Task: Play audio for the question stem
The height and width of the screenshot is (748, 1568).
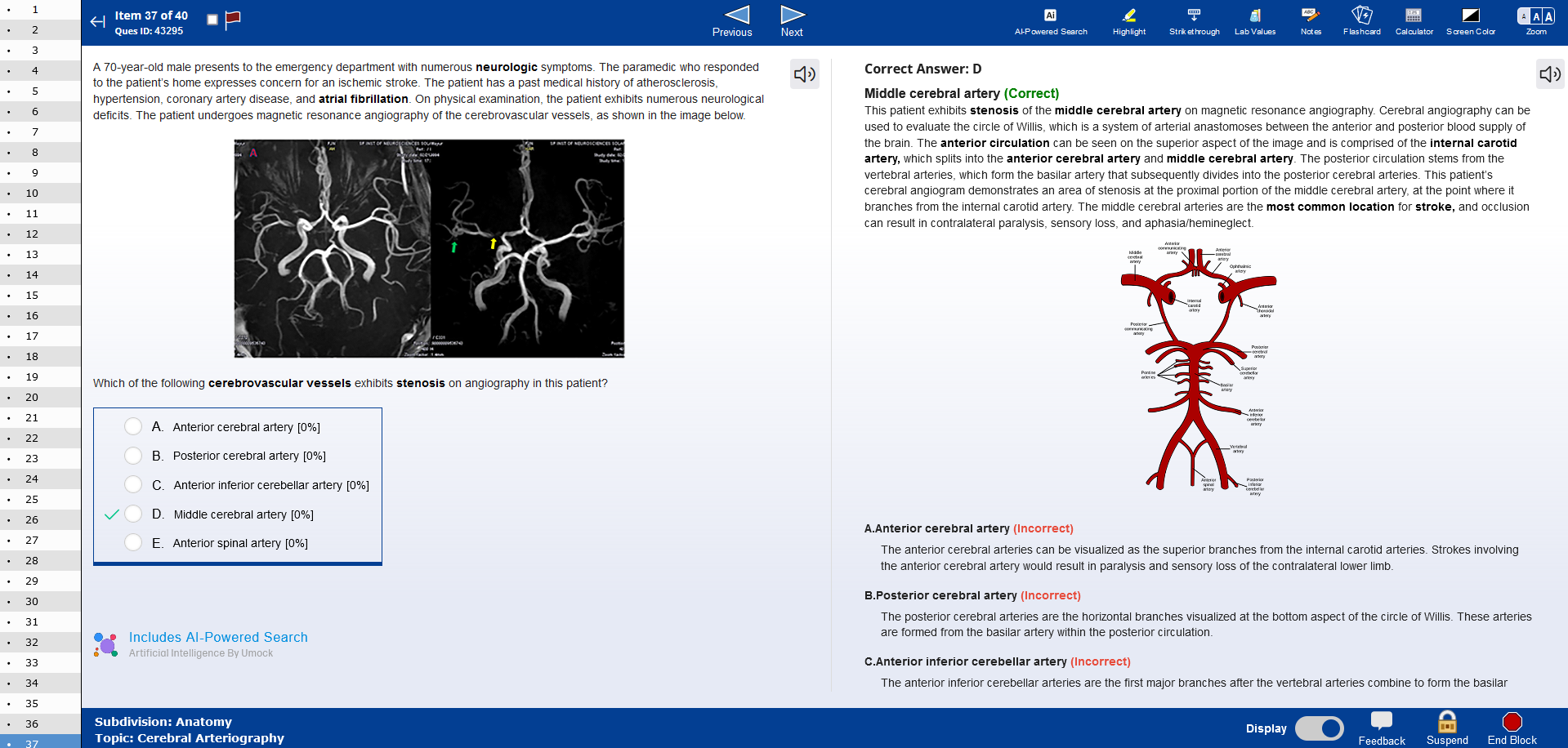Action: [x=805, y=74]
